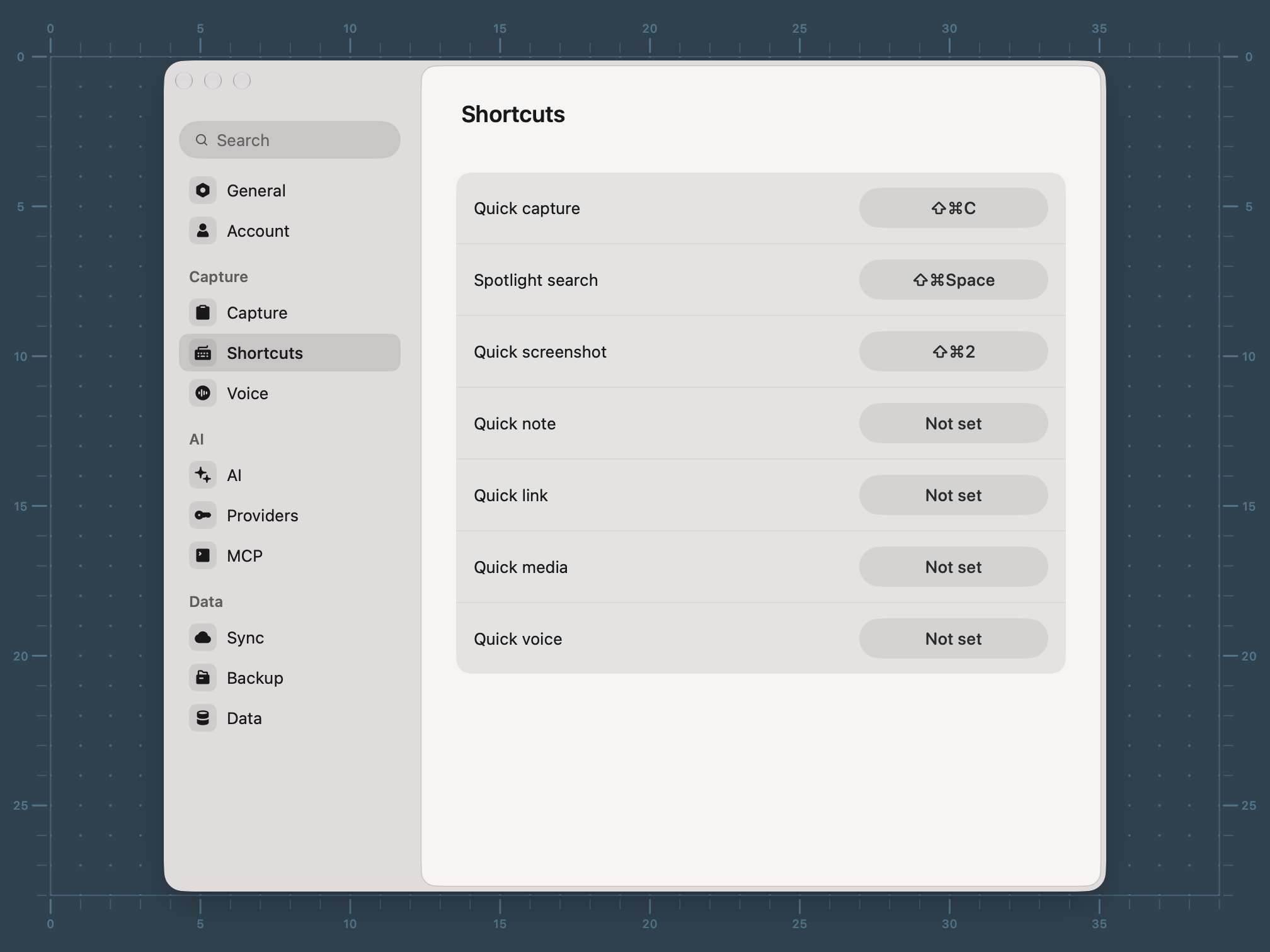The image size is (1270, 952).
Task: Click the AI section header
Action: tap(197, 439)
